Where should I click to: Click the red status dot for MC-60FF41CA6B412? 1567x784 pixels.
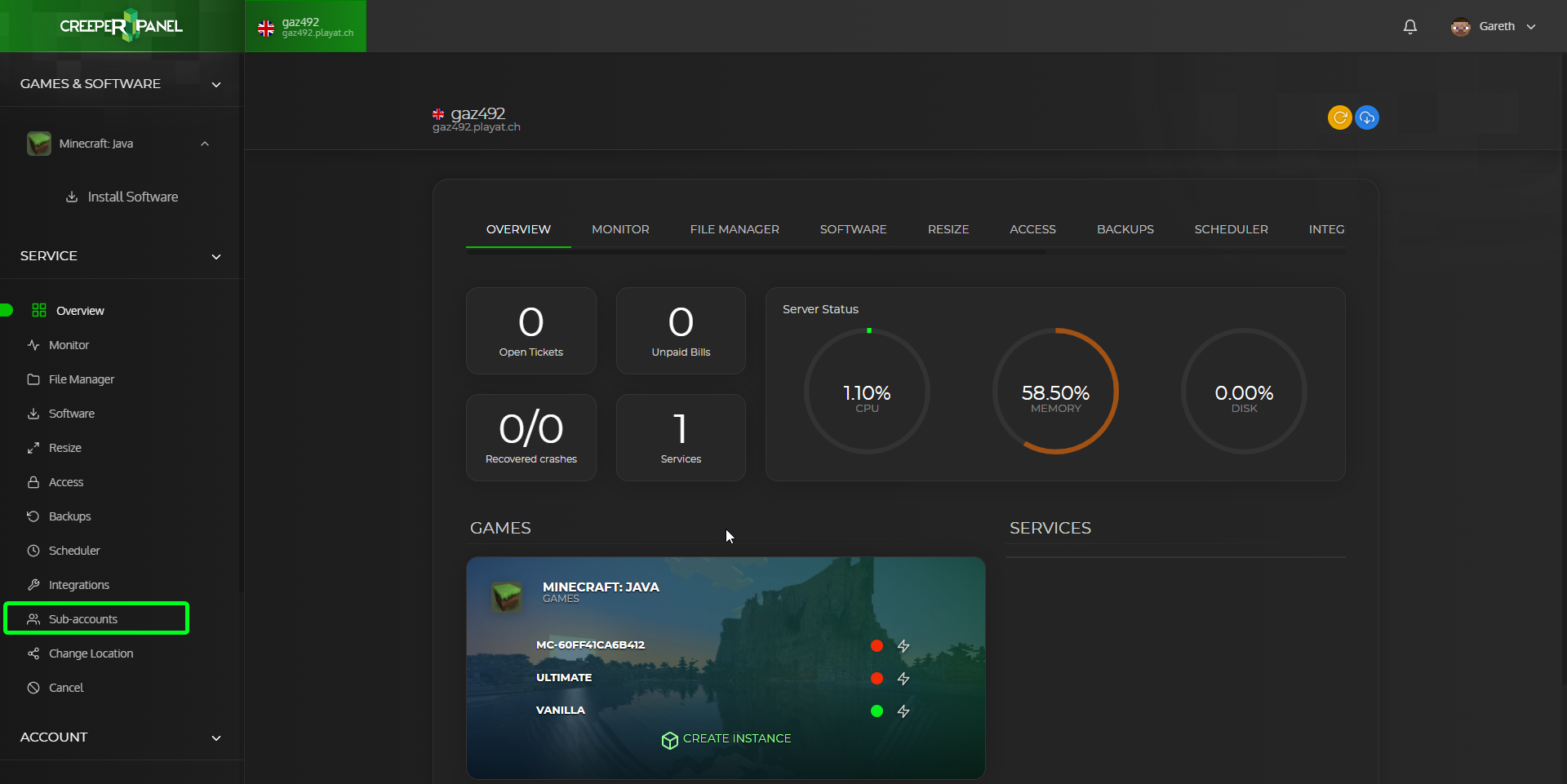point(877,645)
